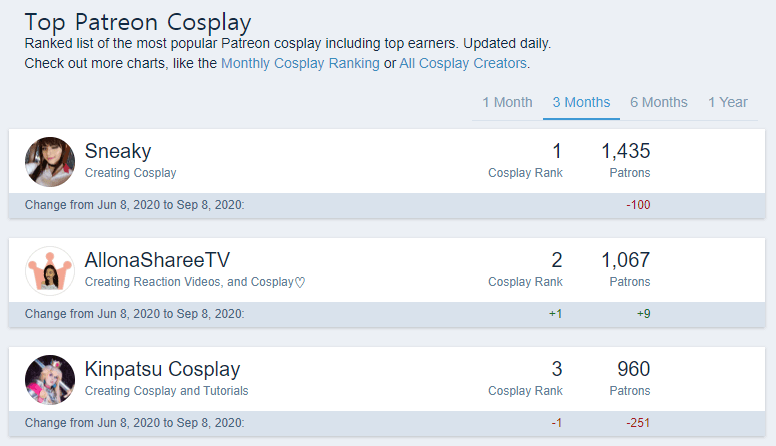Open Sneaky's profile avatar

[50, 162]
